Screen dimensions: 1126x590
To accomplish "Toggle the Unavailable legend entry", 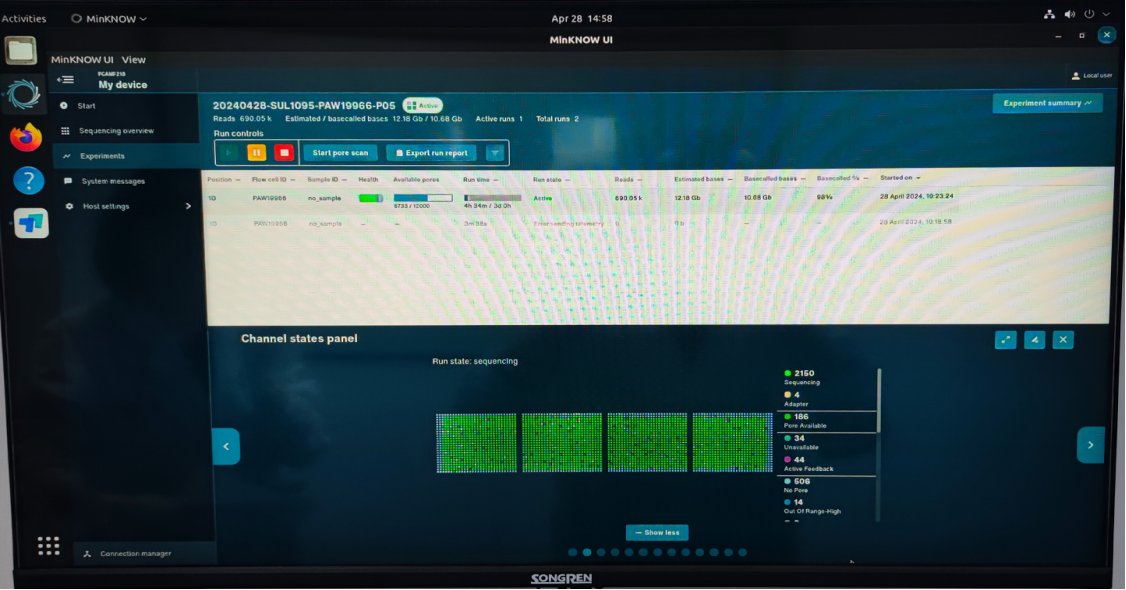I will (800, 442).
